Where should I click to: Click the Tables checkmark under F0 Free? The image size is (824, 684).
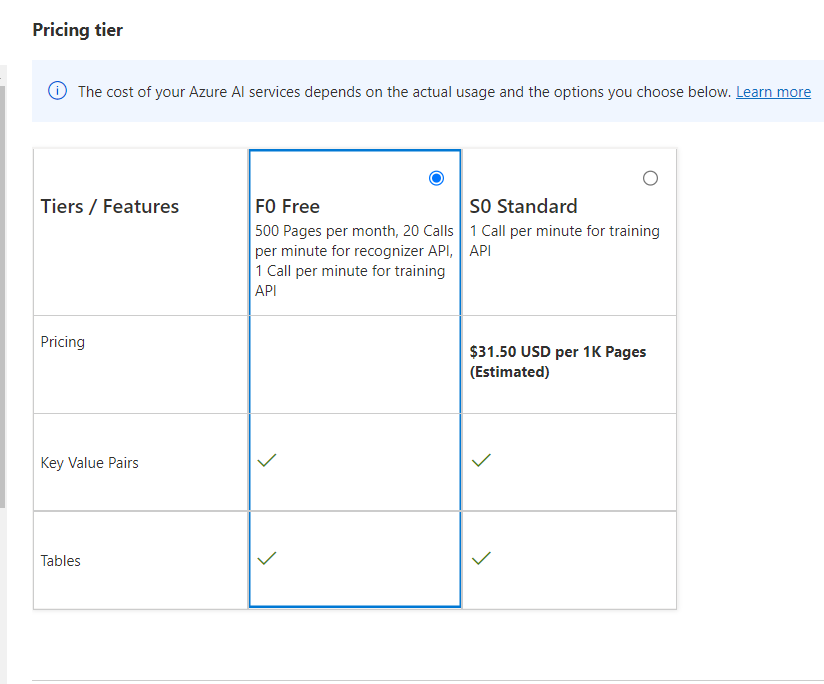pos(267,558)
